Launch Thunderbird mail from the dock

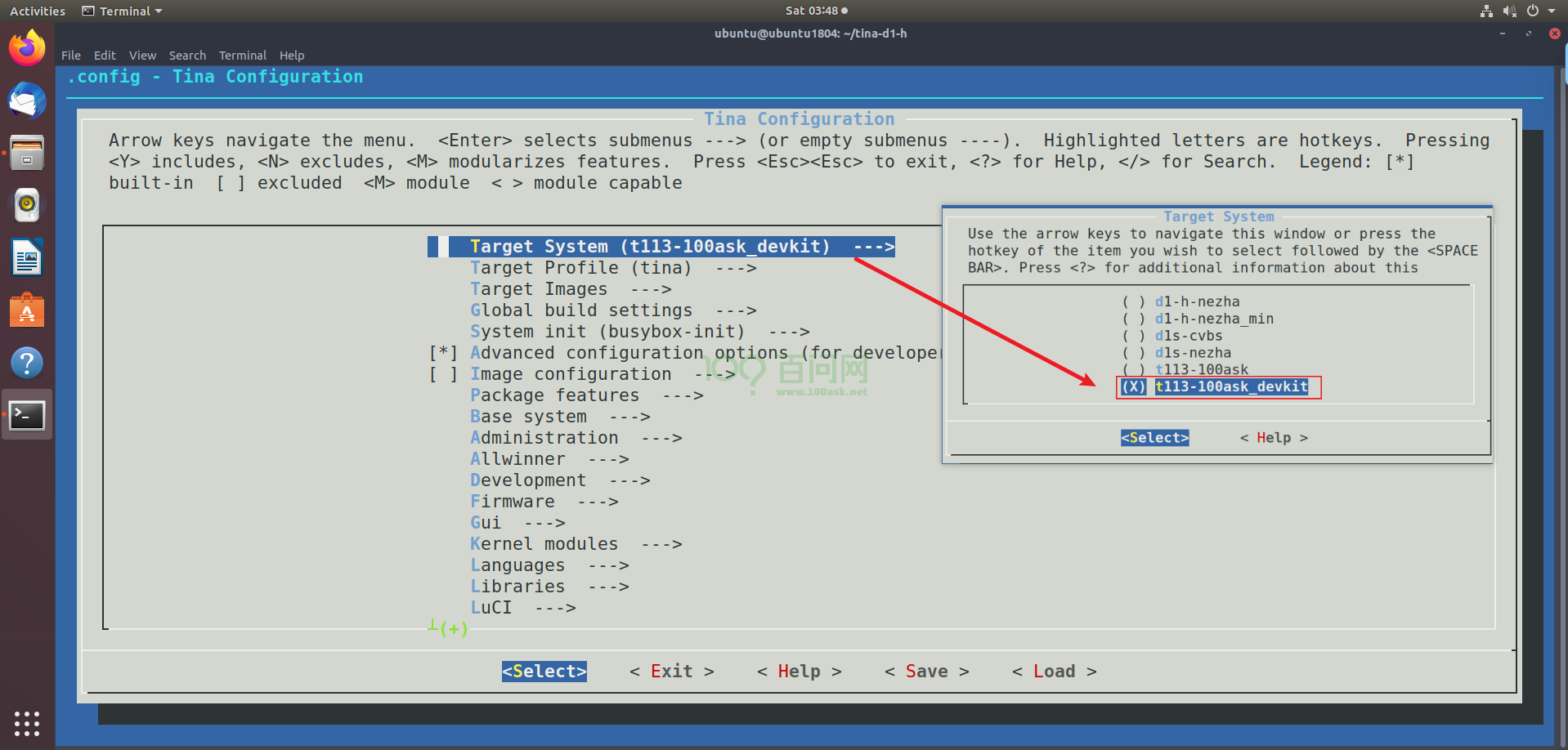tap(27, 100)
